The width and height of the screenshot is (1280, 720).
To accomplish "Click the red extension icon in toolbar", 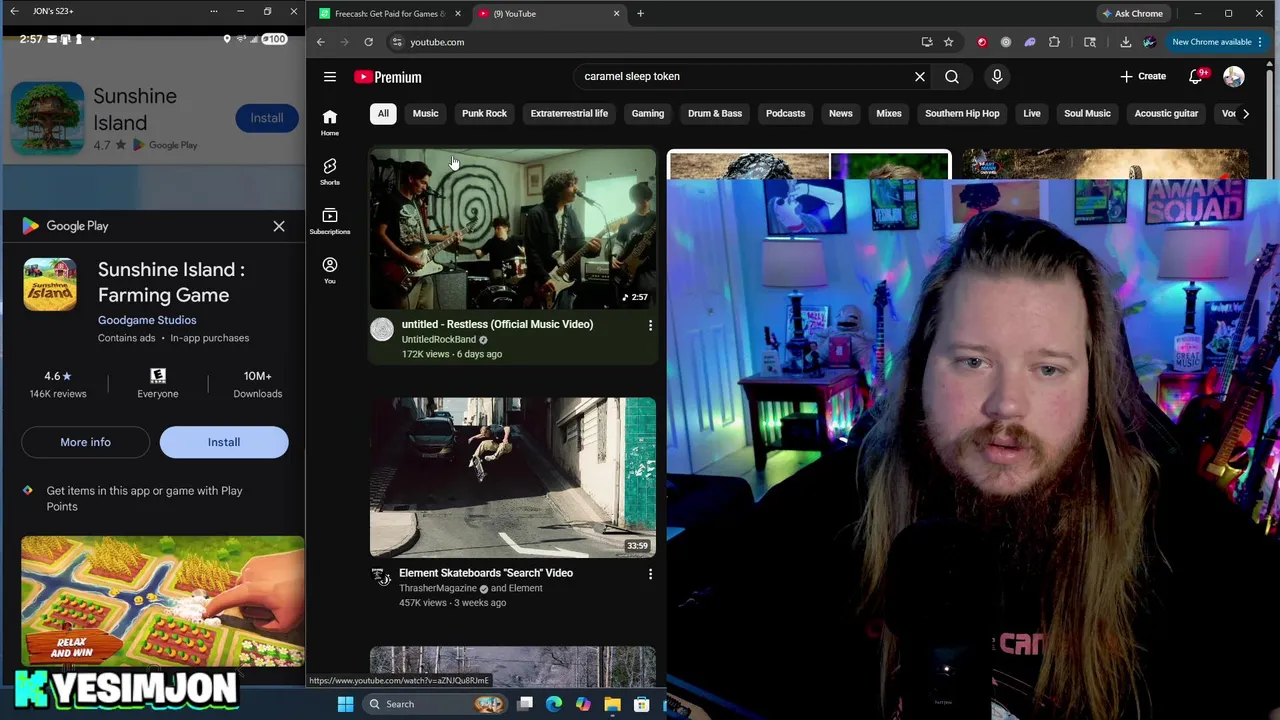I will [x=982, y=42].
